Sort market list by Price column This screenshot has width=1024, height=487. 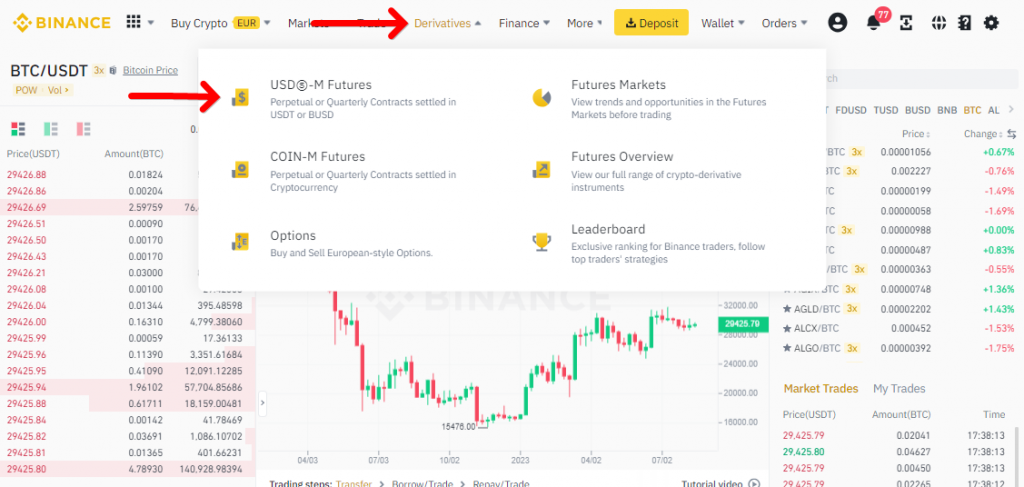coord(916,134)
